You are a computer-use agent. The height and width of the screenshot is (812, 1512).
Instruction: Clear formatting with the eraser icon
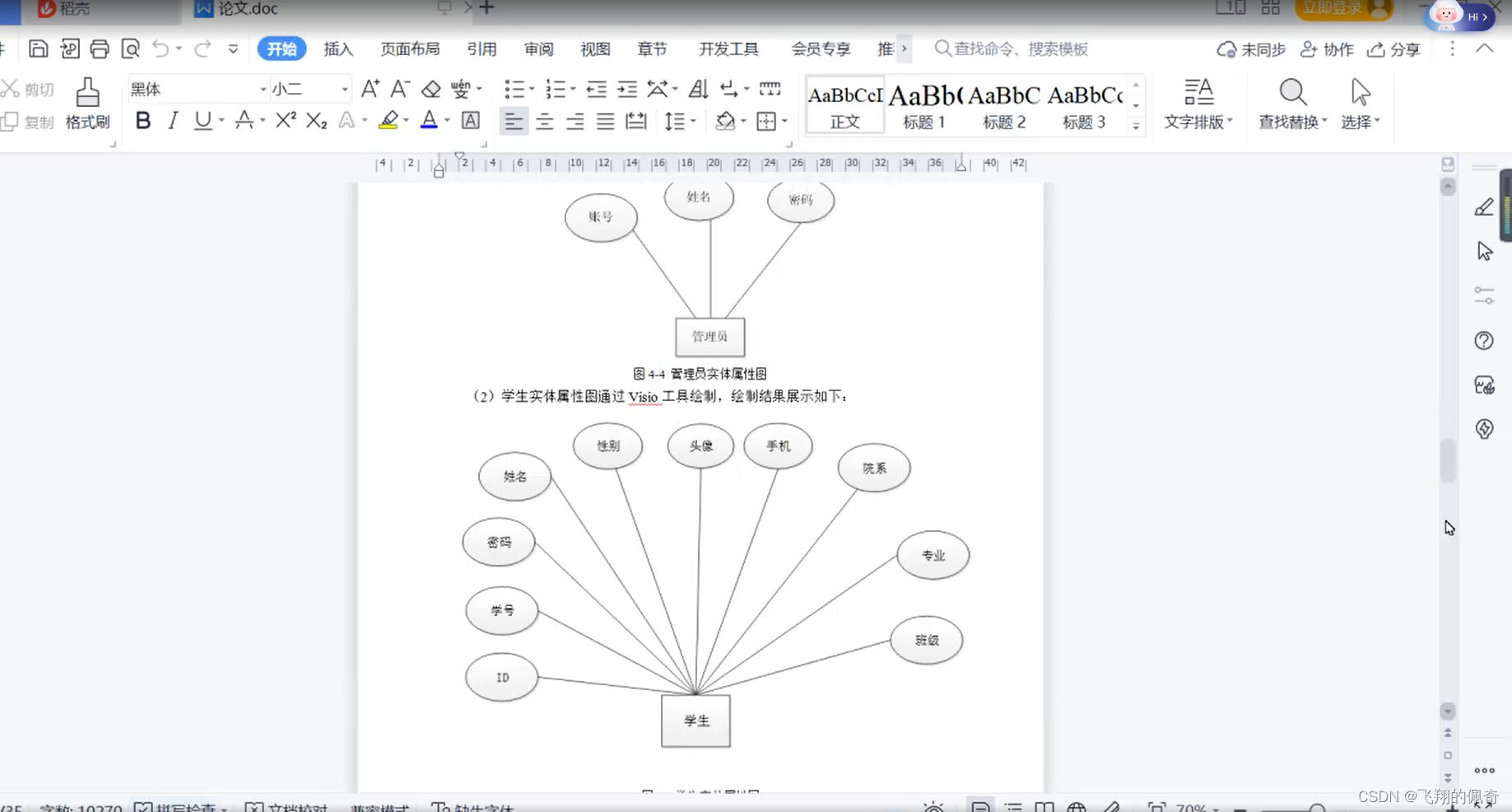430,88
